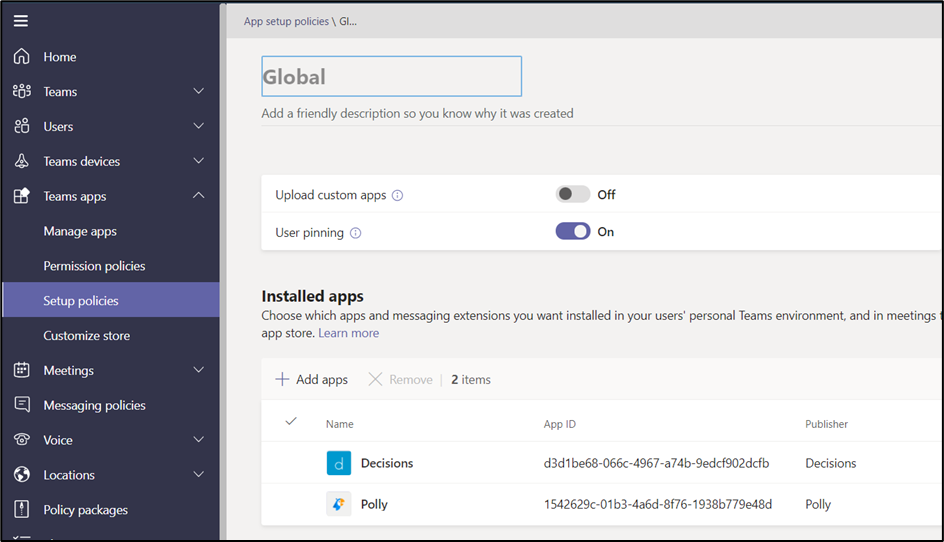Select the Decisions app name

387,463
